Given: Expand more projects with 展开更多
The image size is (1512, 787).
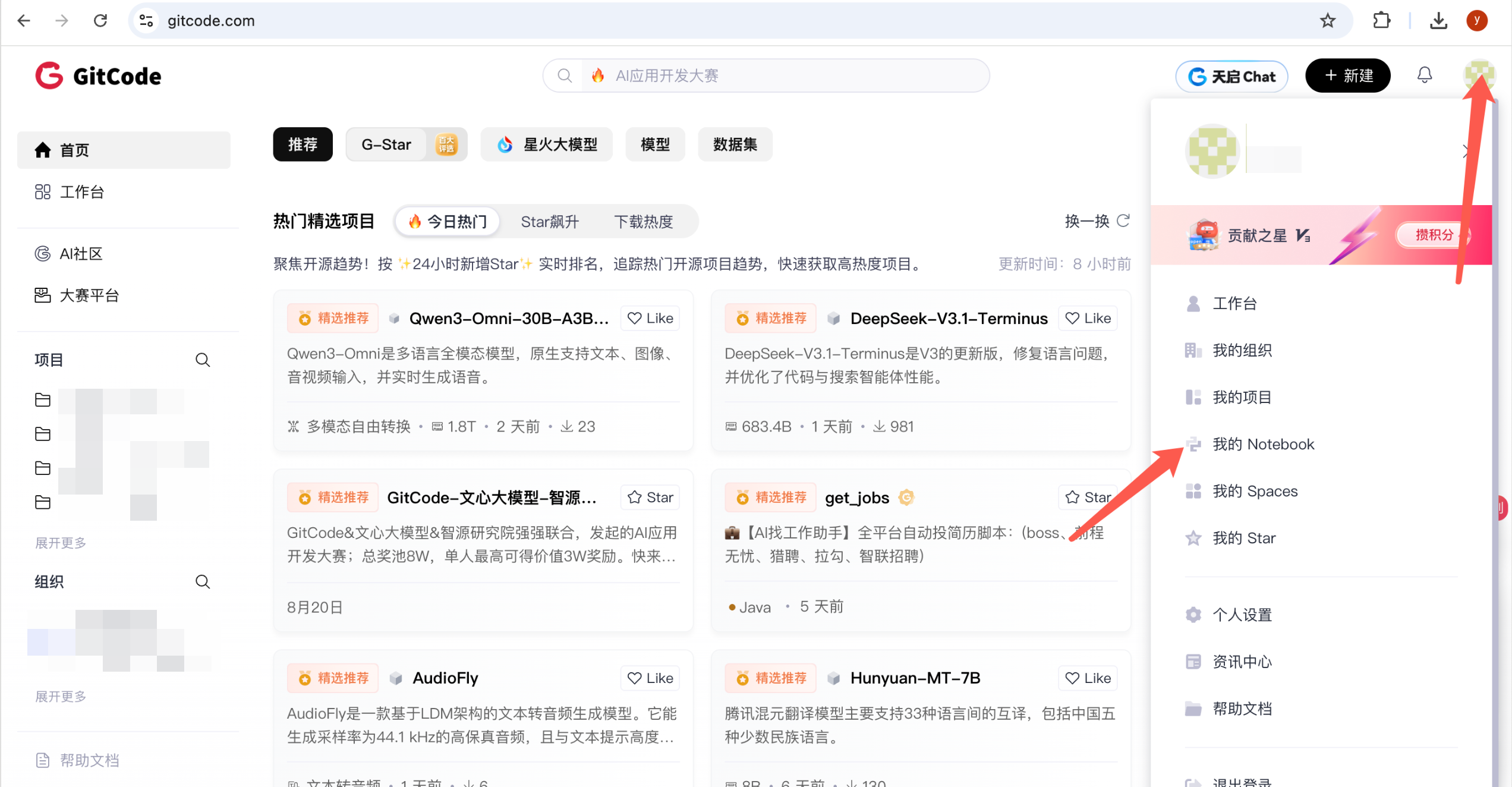Looking at the screenshot, I should 61,543.
